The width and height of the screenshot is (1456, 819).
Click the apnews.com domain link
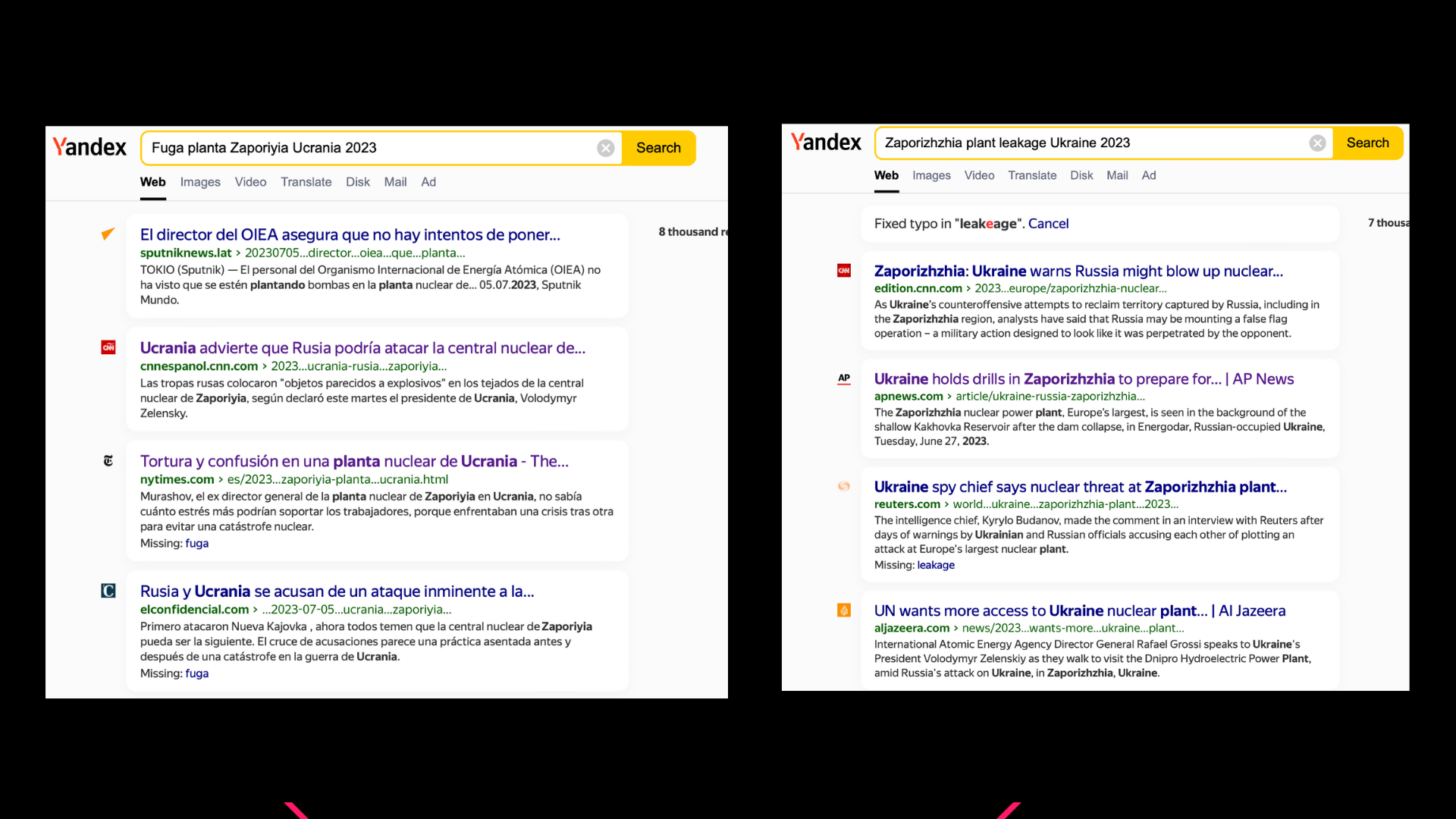[x=908, y=396]
